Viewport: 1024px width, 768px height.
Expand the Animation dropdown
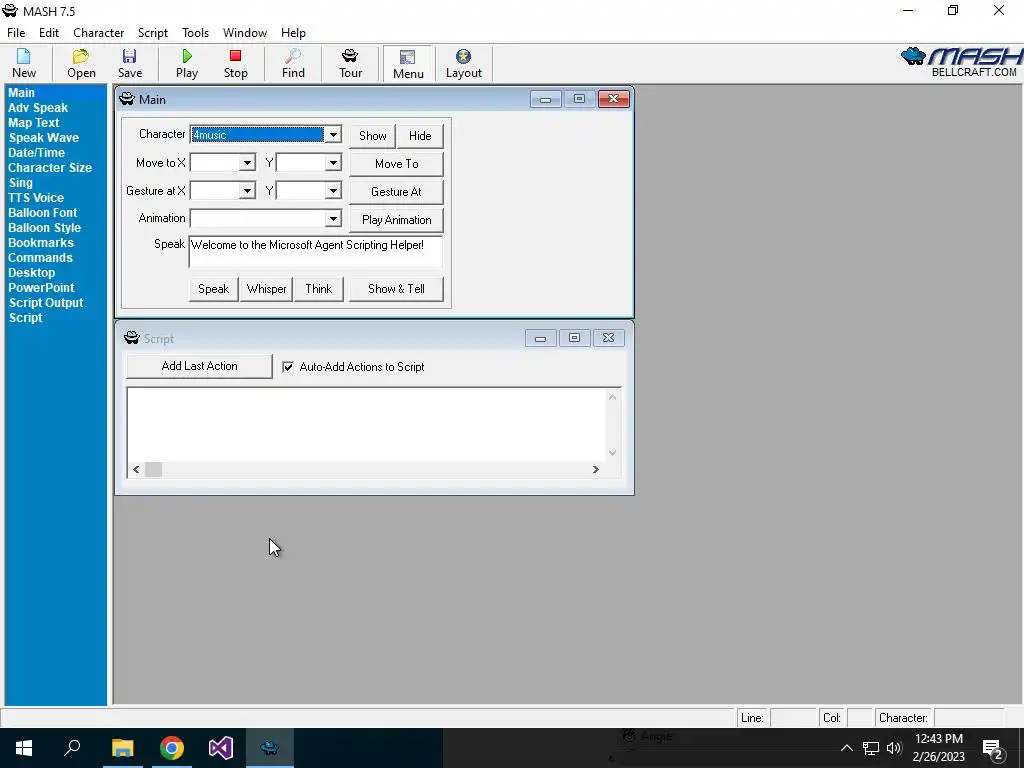[333, 218]
